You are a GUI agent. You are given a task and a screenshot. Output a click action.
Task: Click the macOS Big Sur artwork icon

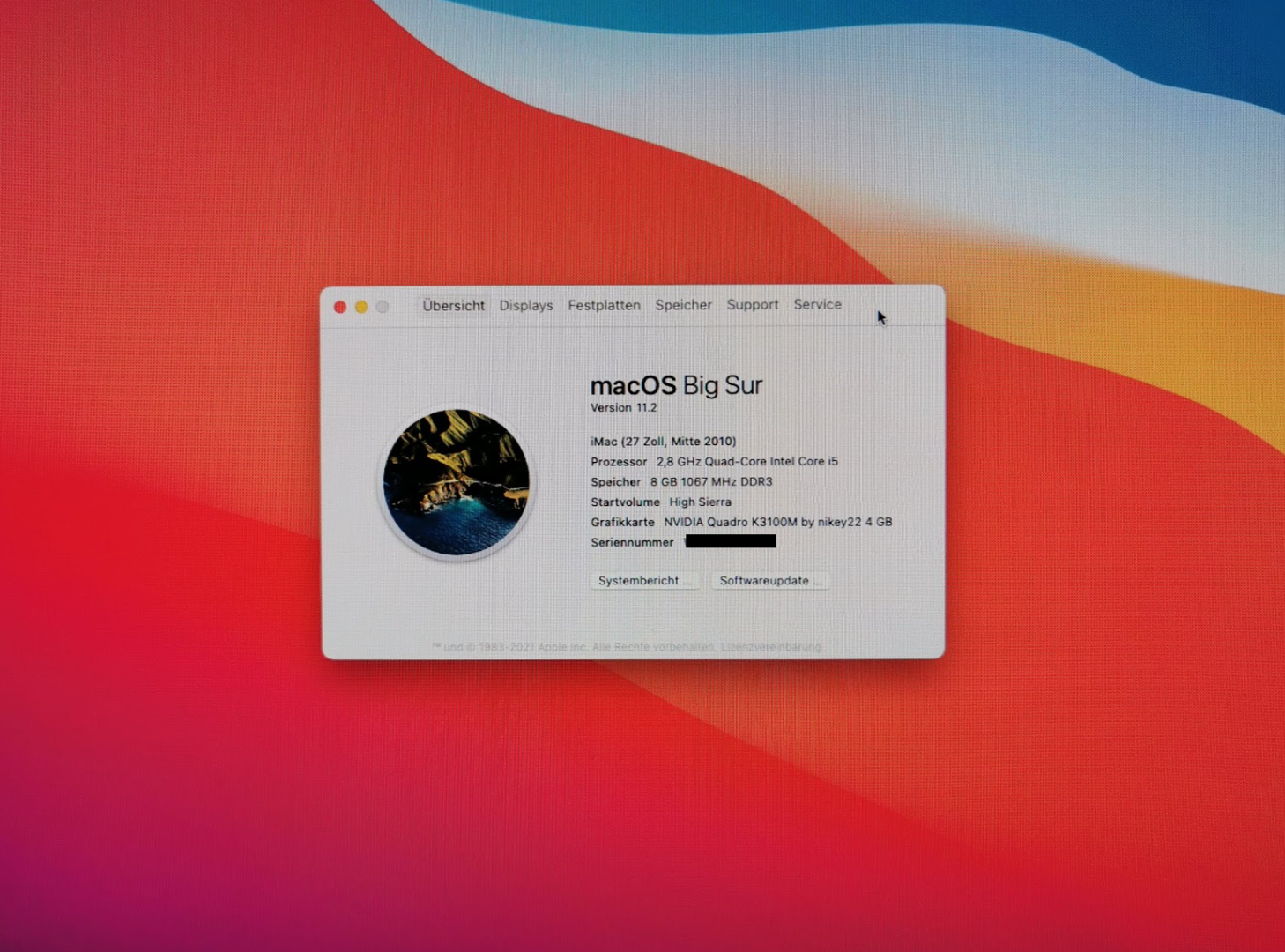[457, 482]
